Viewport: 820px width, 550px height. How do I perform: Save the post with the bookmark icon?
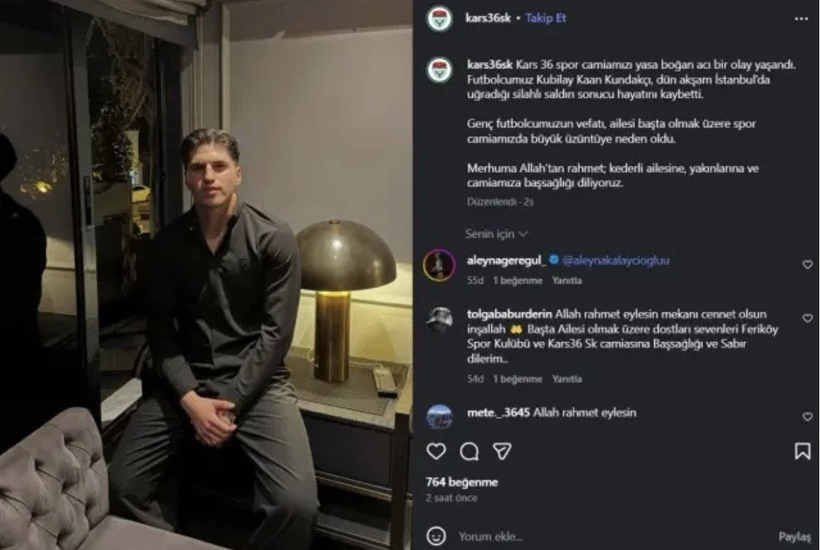click(x=802, y=451)
